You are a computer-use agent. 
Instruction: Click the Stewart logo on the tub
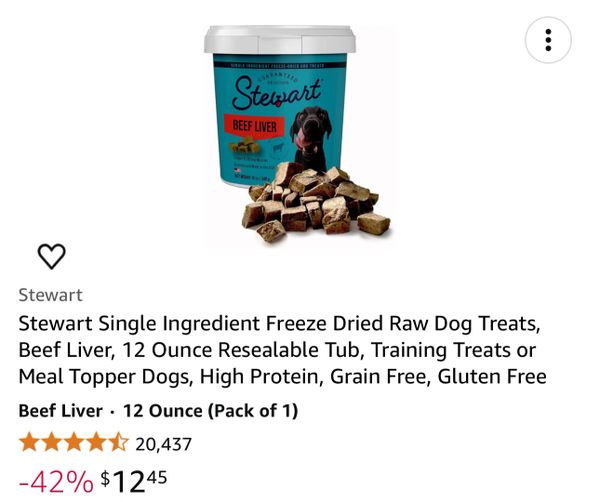tap(277, 92)
